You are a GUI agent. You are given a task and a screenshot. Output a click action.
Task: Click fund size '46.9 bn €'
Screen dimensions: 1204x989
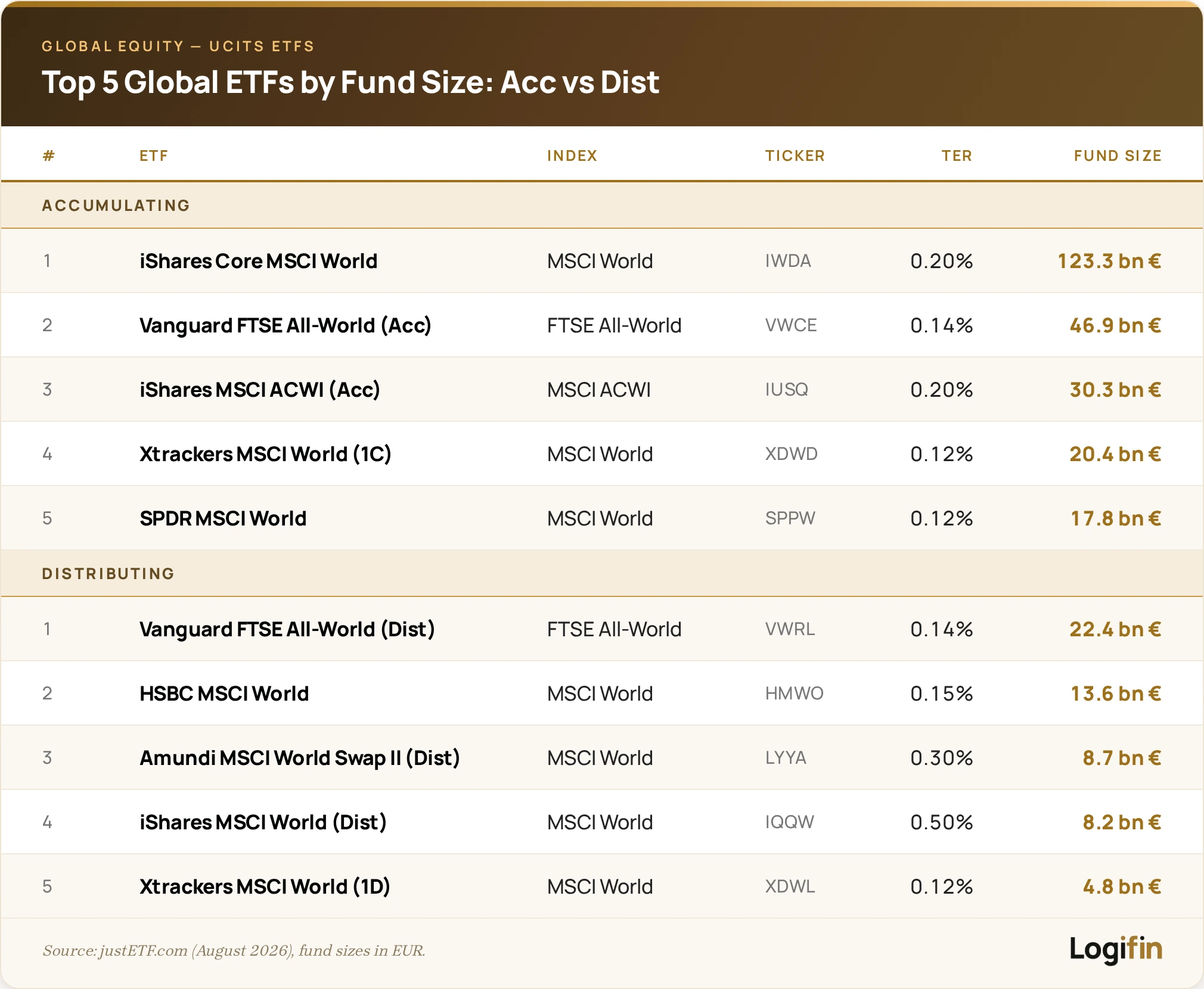click(x=1116, y=325)
